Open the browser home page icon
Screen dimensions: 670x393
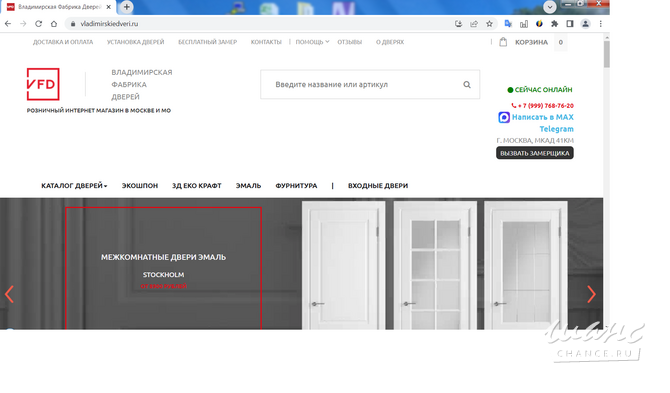click(54, 24)
